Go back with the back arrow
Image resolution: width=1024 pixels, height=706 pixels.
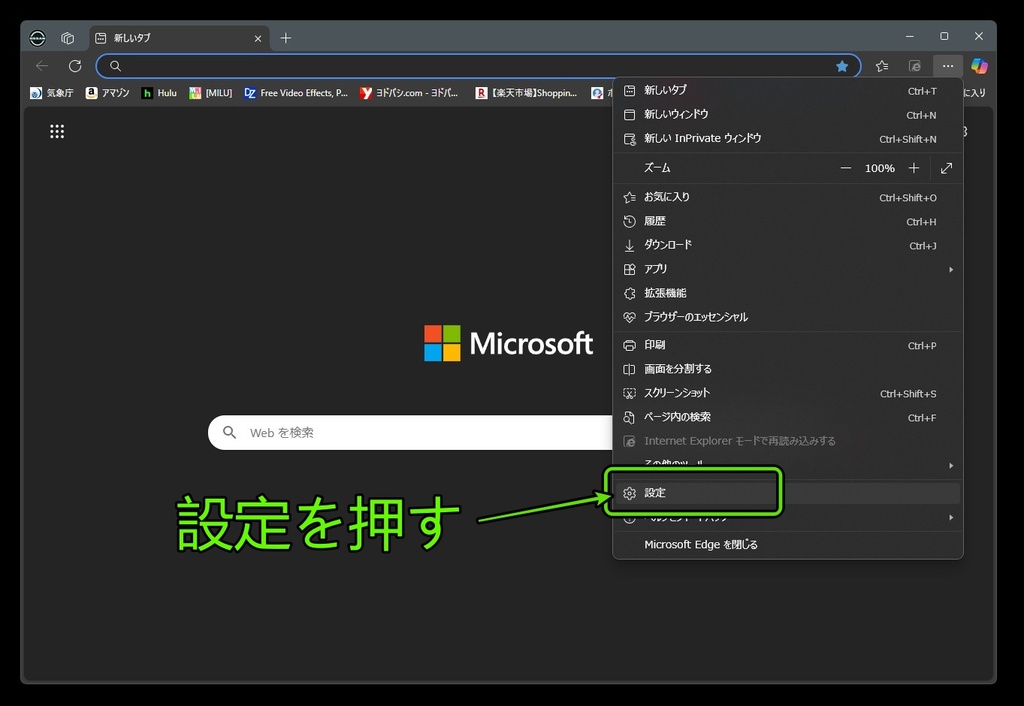(x=42, y=66)
